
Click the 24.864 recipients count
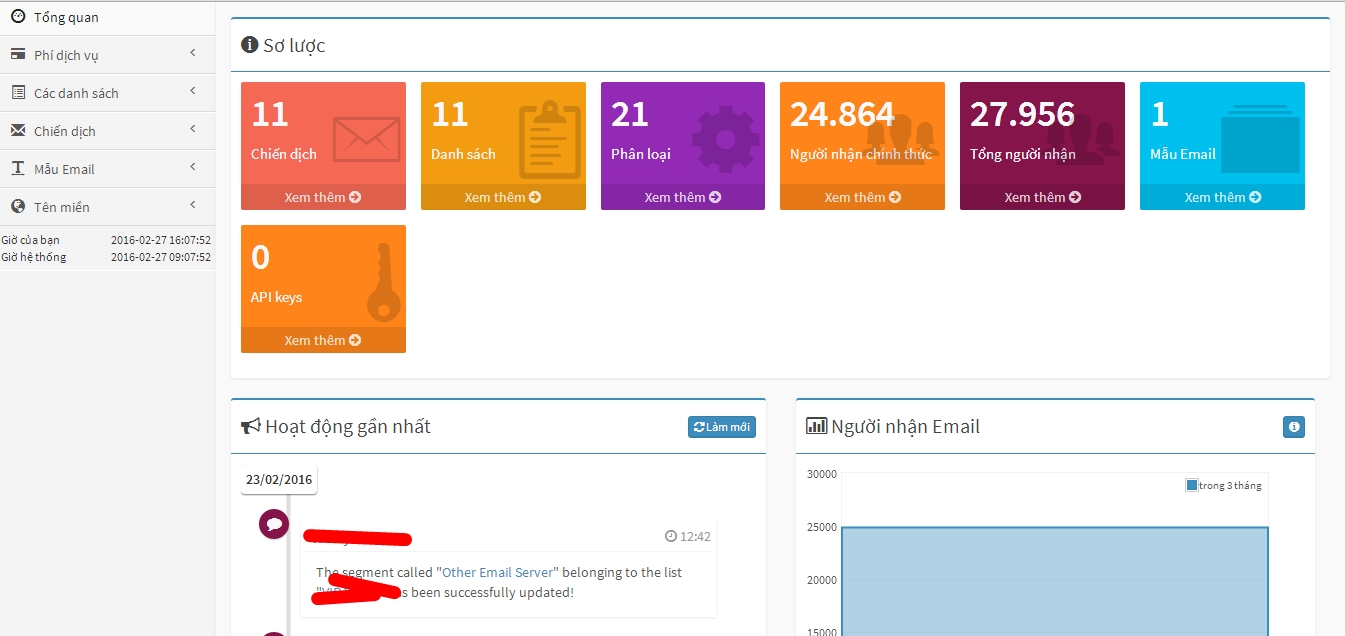pos(842,114)
